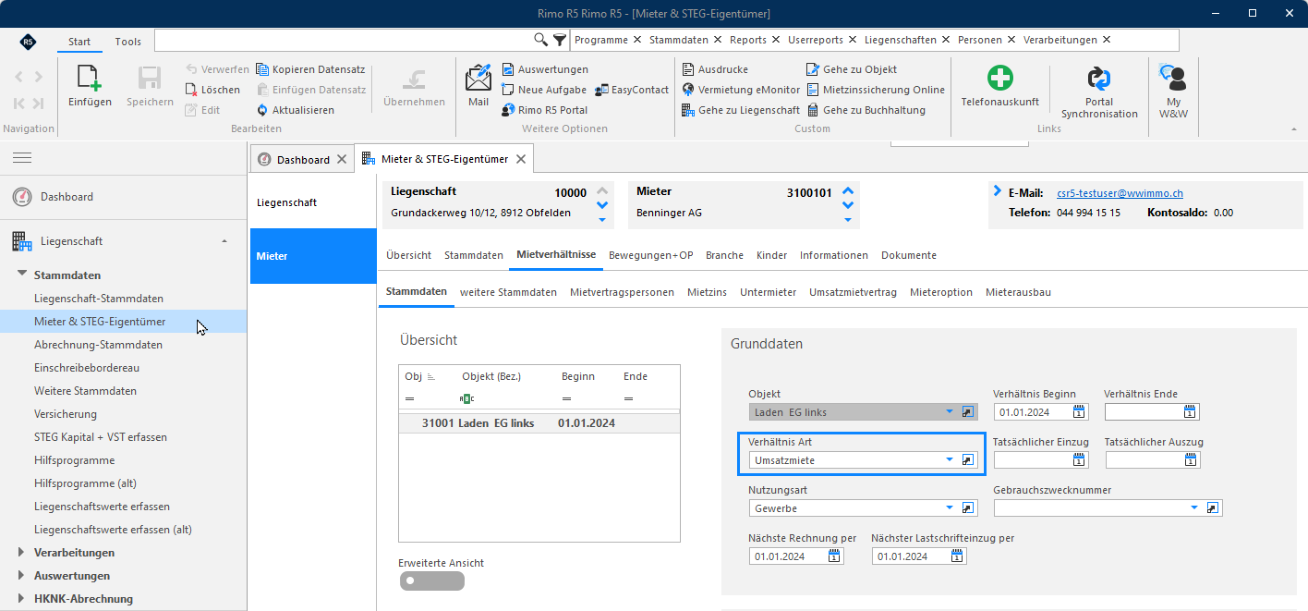1308x611 pixels.
Task: Switch to the Mietzins sub-tab
Action: pos(707,292)
